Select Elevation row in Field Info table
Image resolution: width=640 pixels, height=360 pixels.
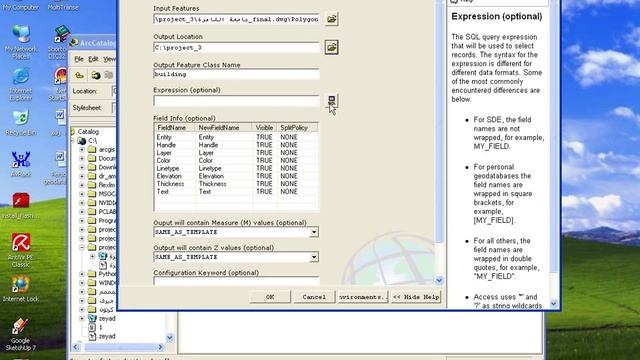pos(236,176)
